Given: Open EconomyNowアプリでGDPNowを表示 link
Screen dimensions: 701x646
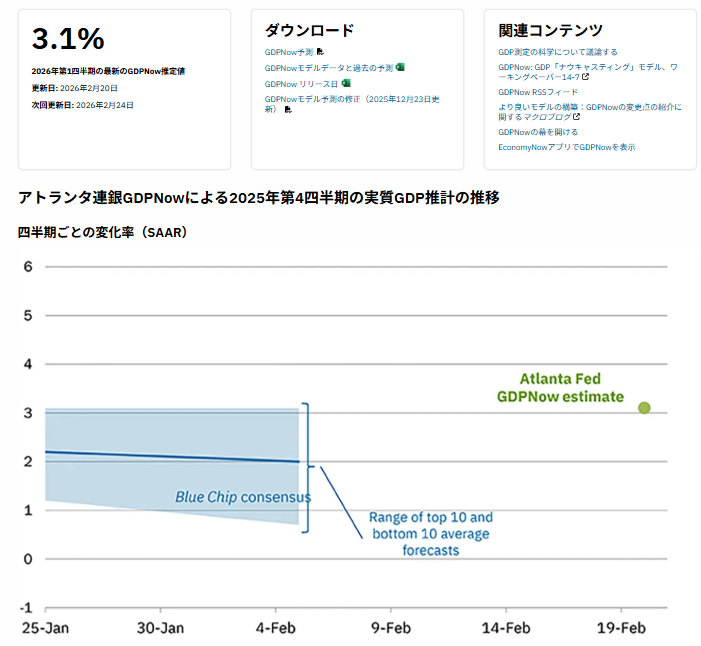Looking at the screenshot, I should click(x=566, y=147).
